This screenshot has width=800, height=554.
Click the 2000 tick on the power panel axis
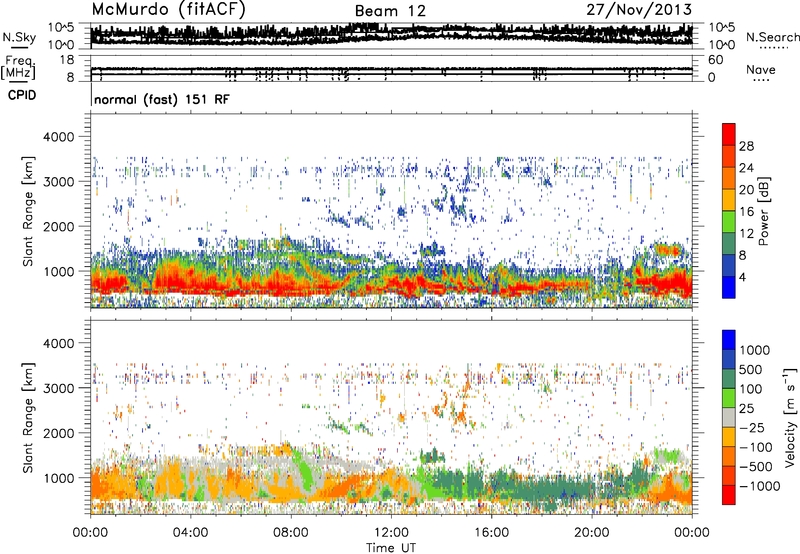59,226
